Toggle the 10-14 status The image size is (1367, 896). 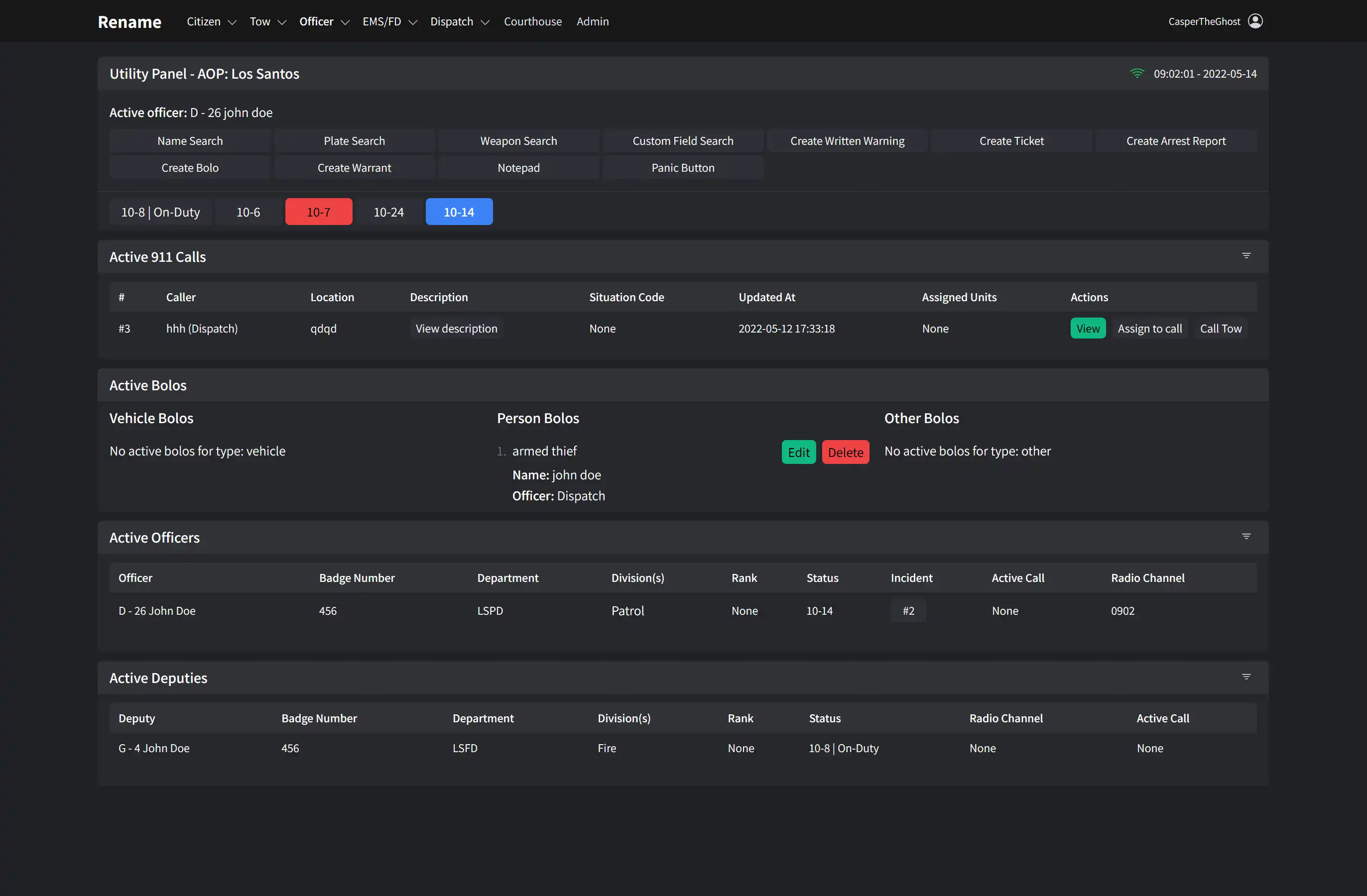(458, 211)
